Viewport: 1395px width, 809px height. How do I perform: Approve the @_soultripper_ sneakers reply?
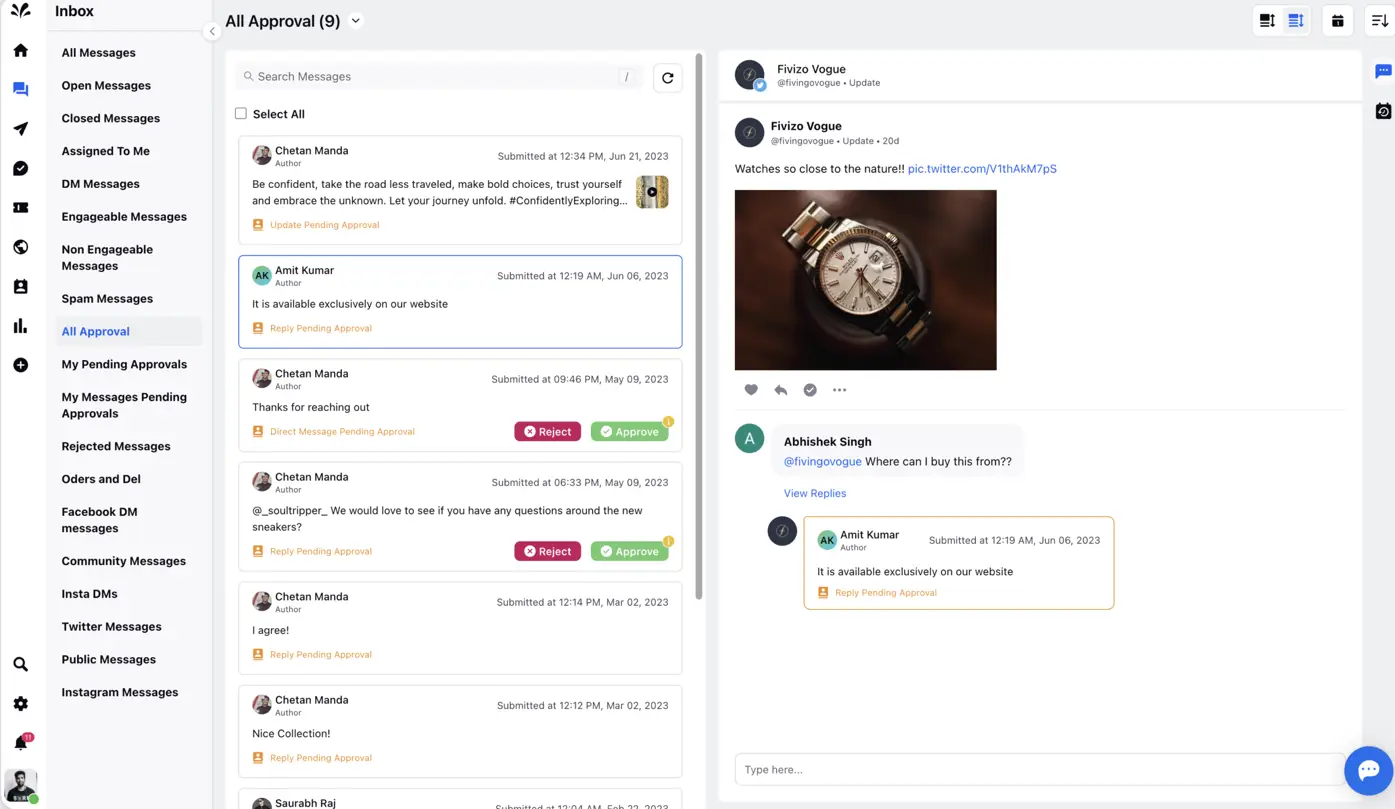(629, 552)
